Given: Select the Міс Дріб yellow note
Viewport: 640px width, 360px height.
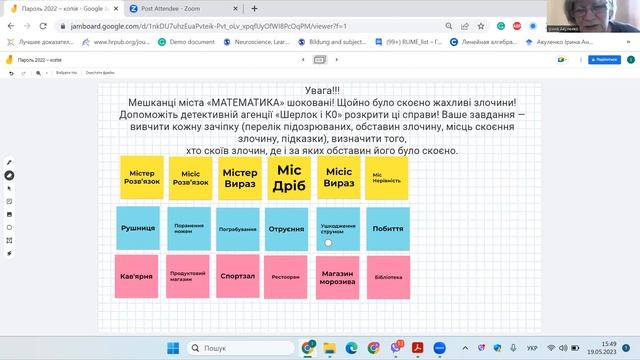Looking at the screenshot, I should [x=289, y=178].
